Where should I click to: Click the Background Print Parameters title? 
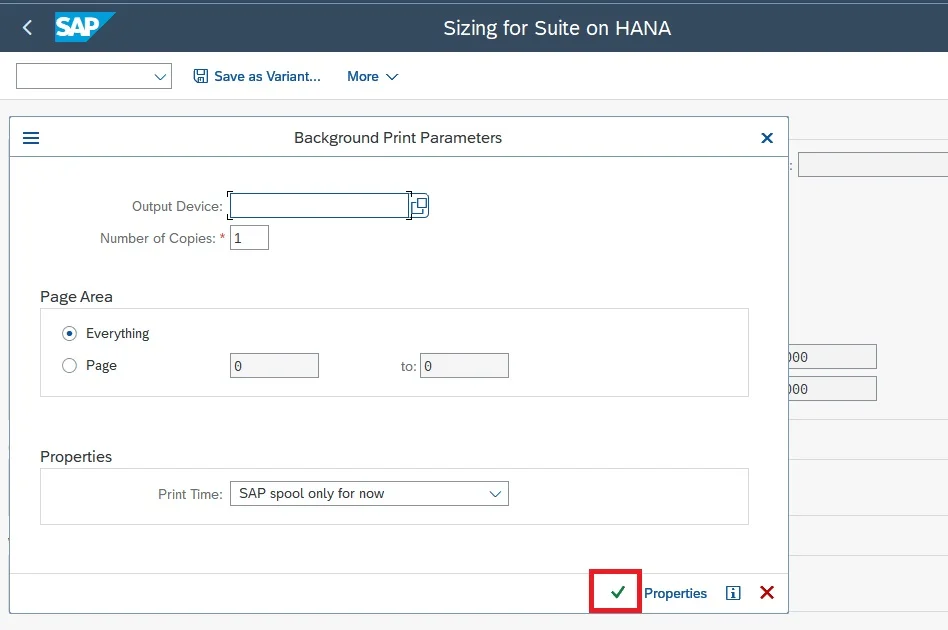click(x=398, y=138)
